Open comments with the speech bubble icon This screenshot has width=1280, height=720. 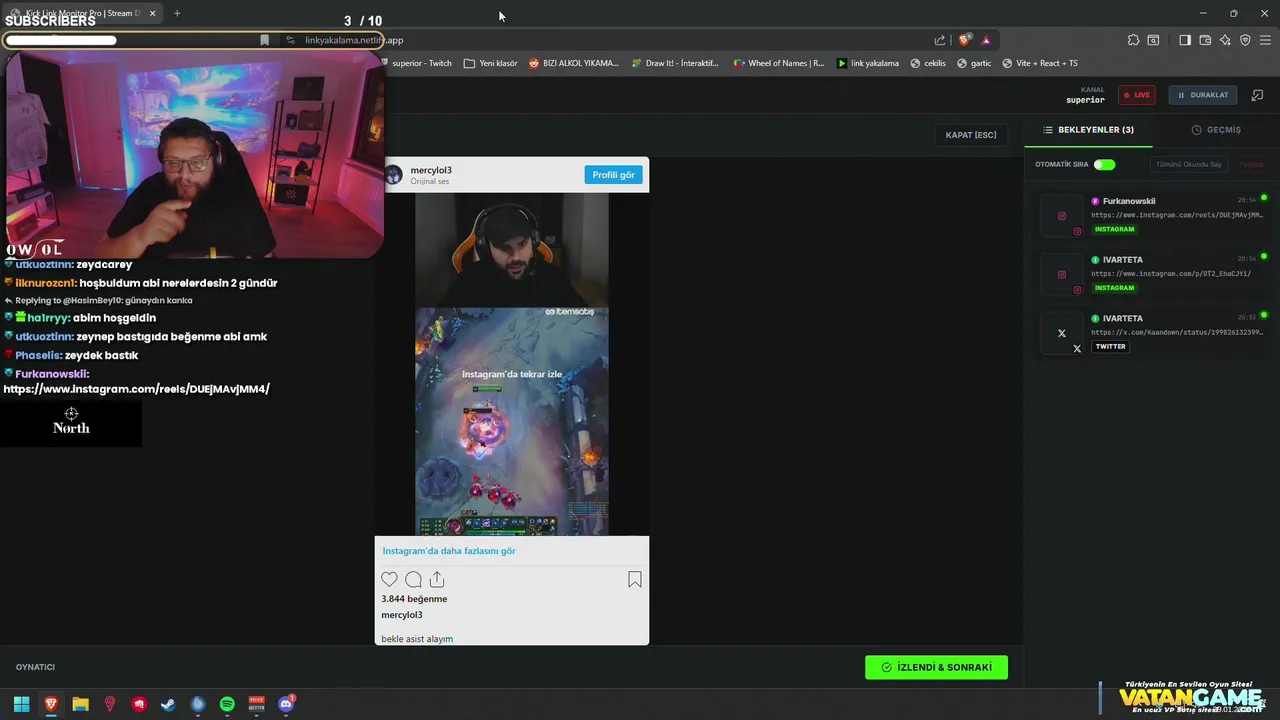click(413, 579)
